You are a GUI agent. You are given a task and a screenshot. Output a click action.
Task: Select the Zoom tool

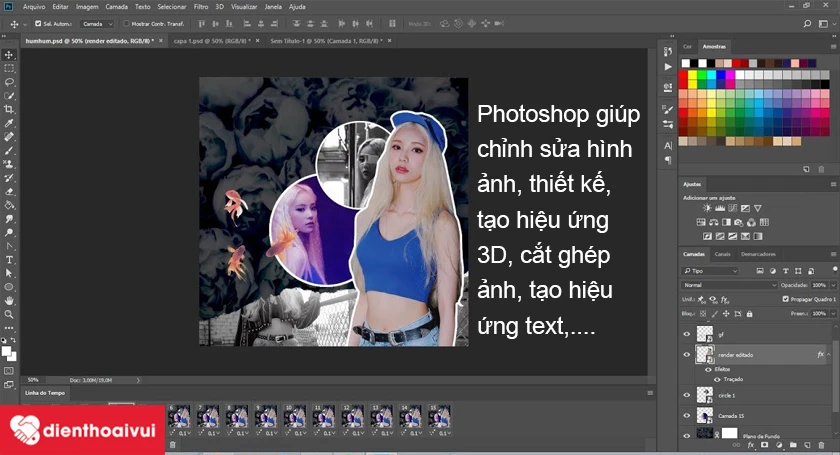click(x=9, y=315)
